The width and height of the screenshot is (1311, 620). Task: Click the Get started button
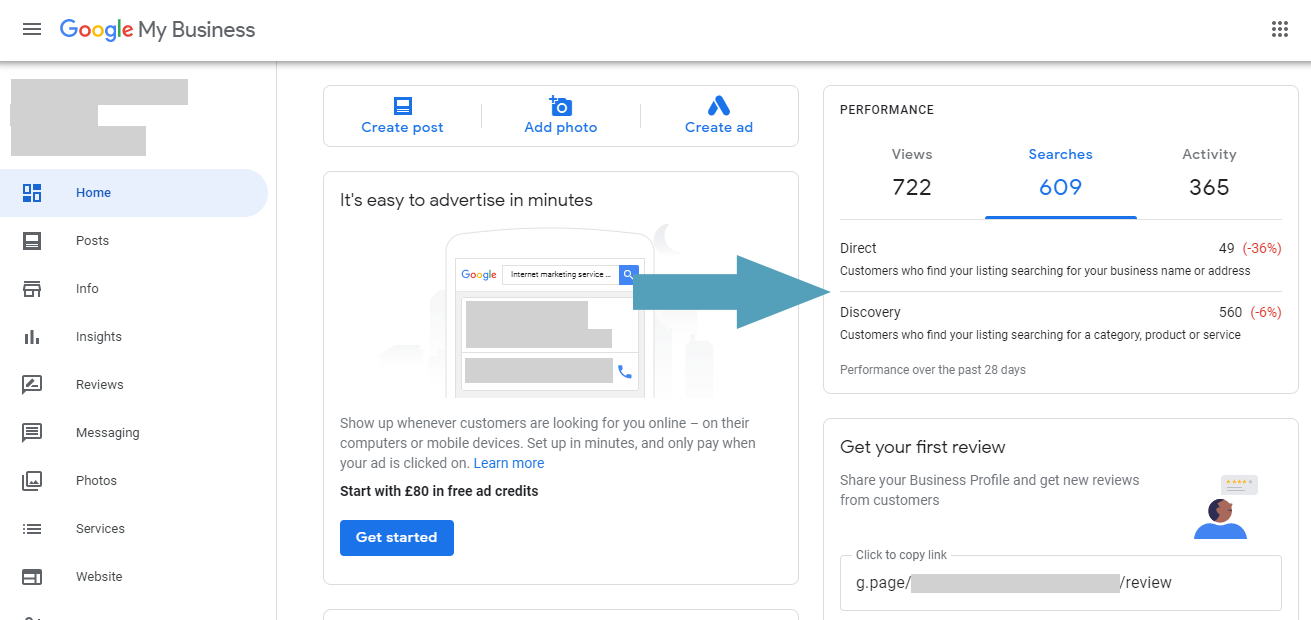coord(397,538)
